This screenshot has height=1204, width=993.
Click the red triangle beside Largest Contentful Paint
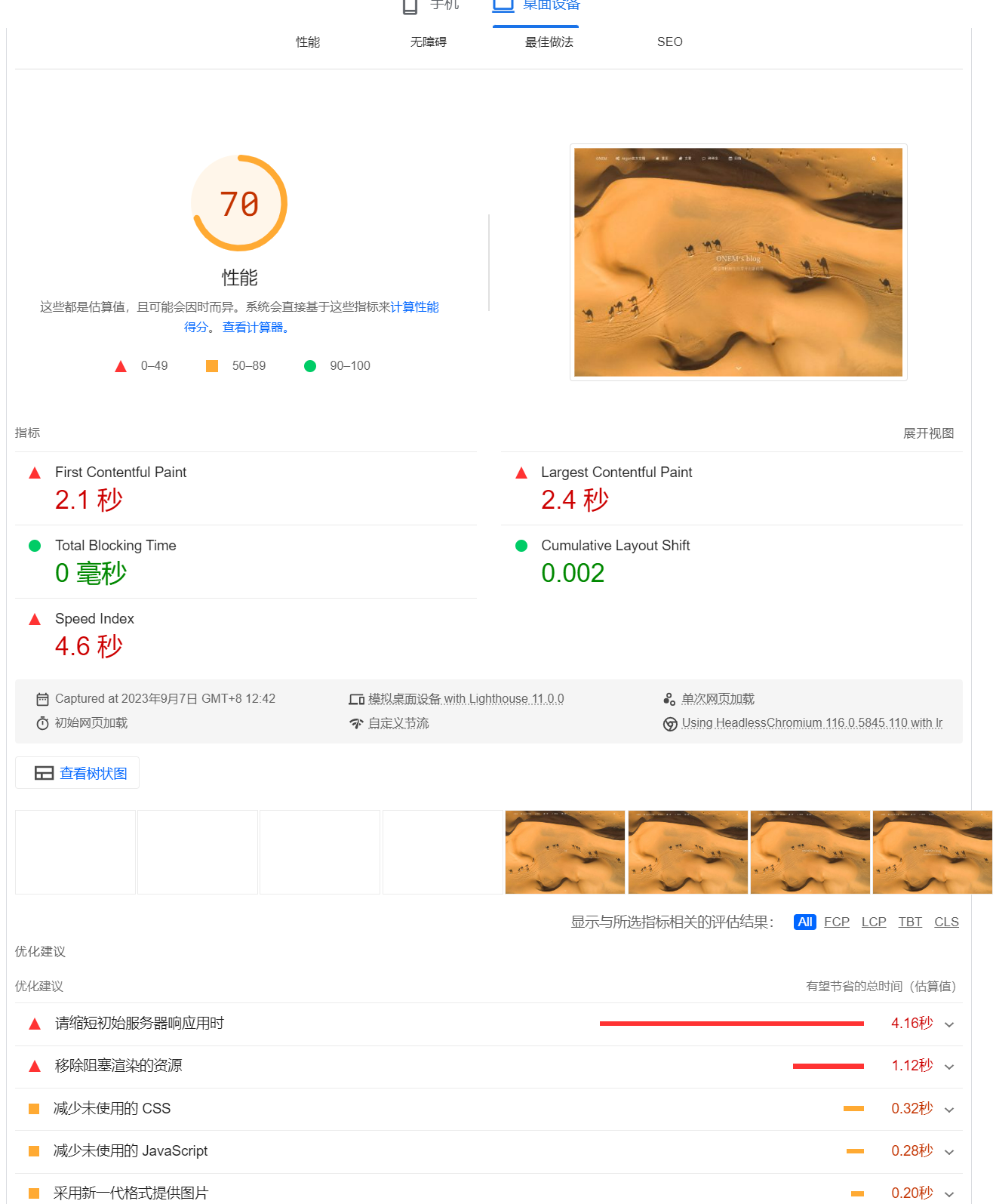(x=521, y=473)
